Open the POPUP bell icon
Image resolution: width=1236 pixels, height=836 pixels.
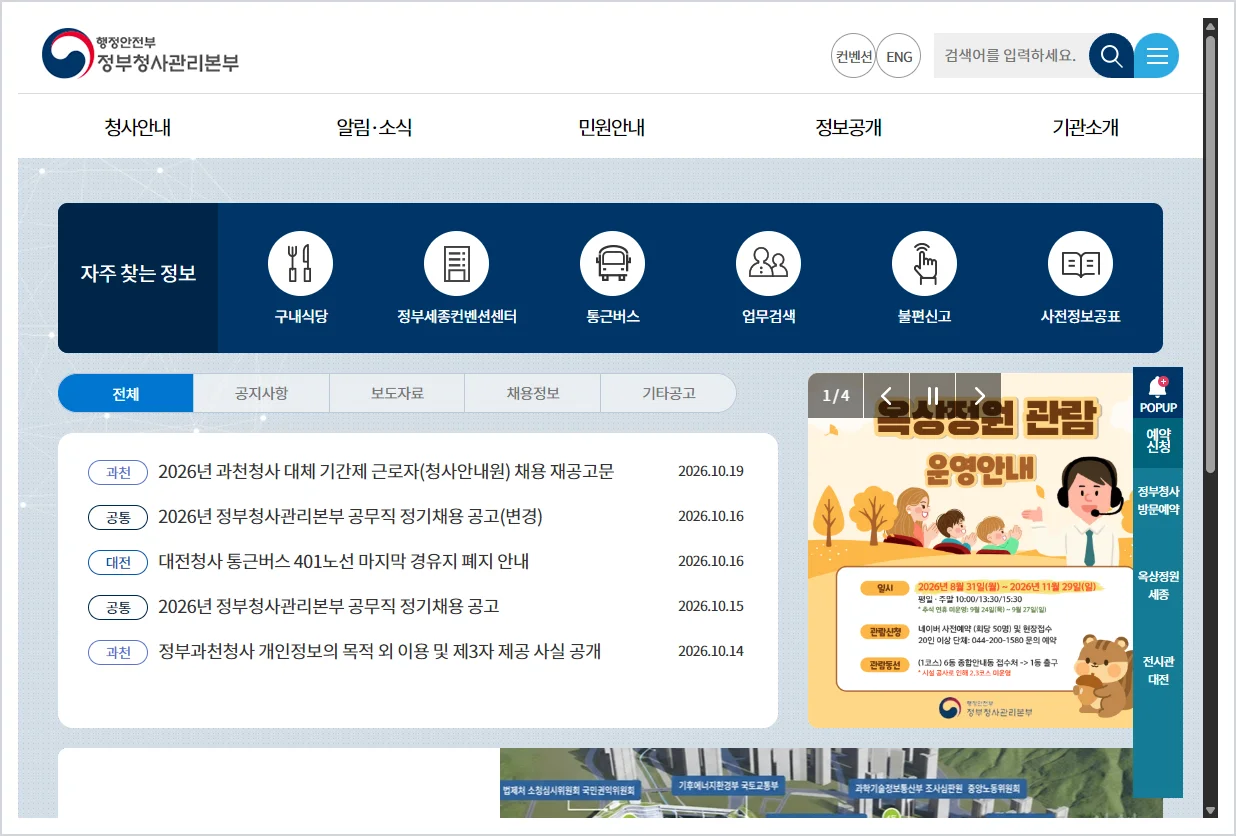[x=1158, y=393]
